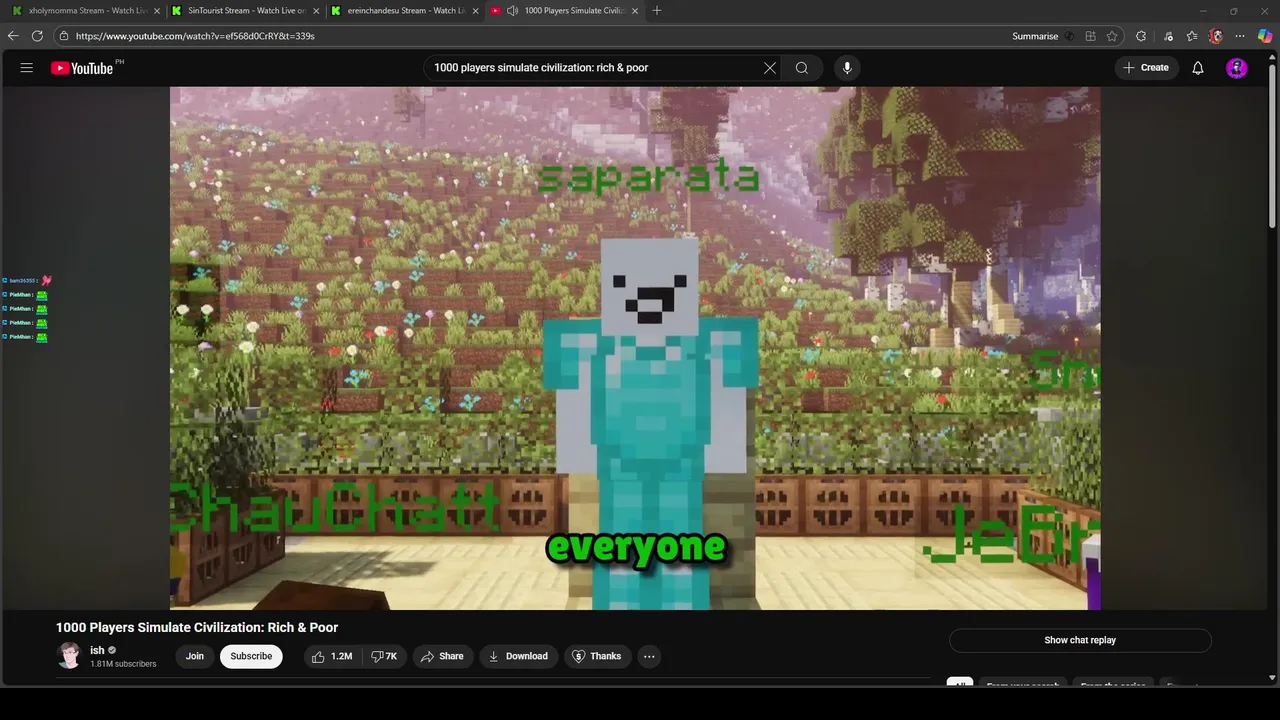The width and height of the screenshot is (1280, 720).
Task: Open YouTube account avatar menu
Action: coord(1237,68)
